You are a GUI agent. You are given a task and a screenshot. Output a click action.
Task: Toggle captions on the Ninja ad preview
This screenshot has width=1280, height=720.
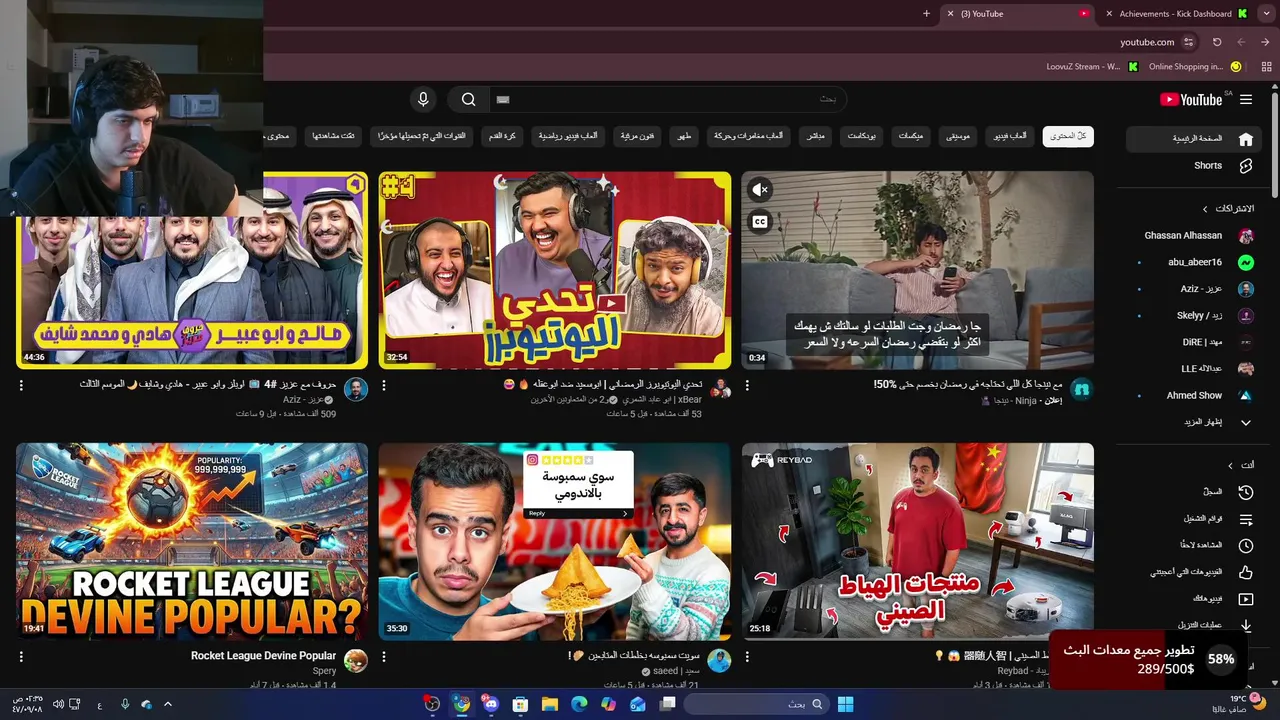coord(760,222)
